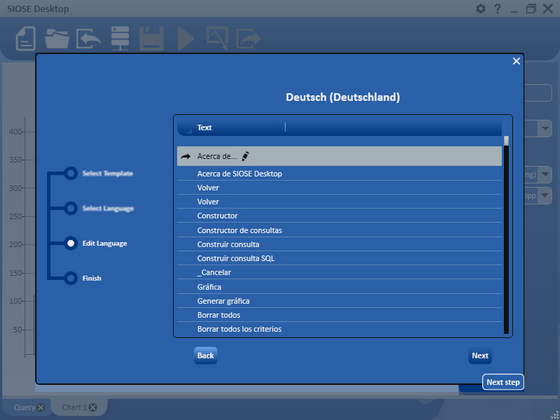Click the export share-arrow toolbar icon

(x=249, y=39)
